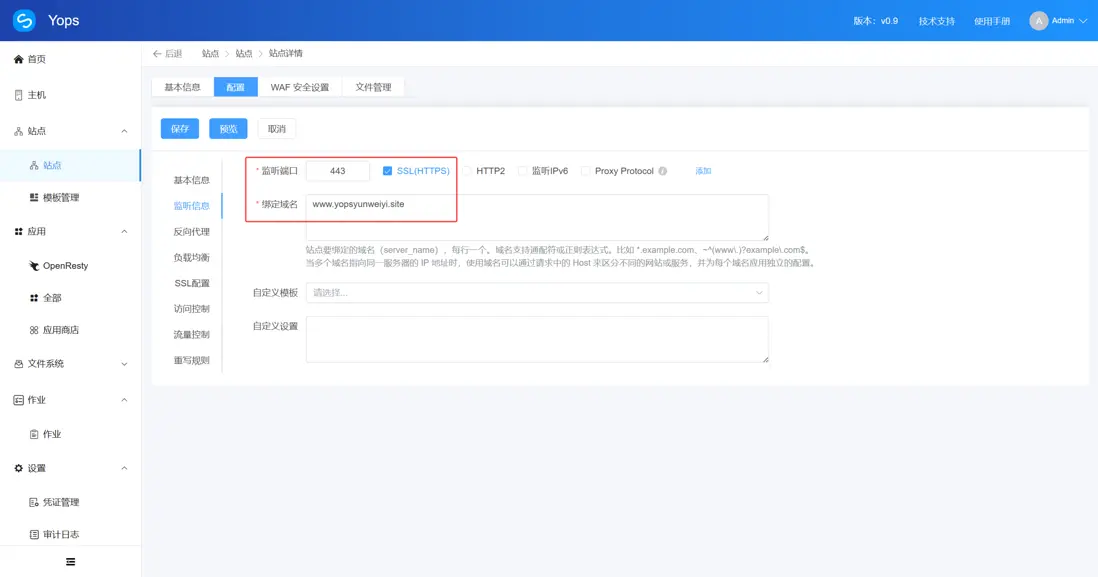Select 重写规则 in the config side menu
This screenshot has width=1098, height=577.
point(191,361)
